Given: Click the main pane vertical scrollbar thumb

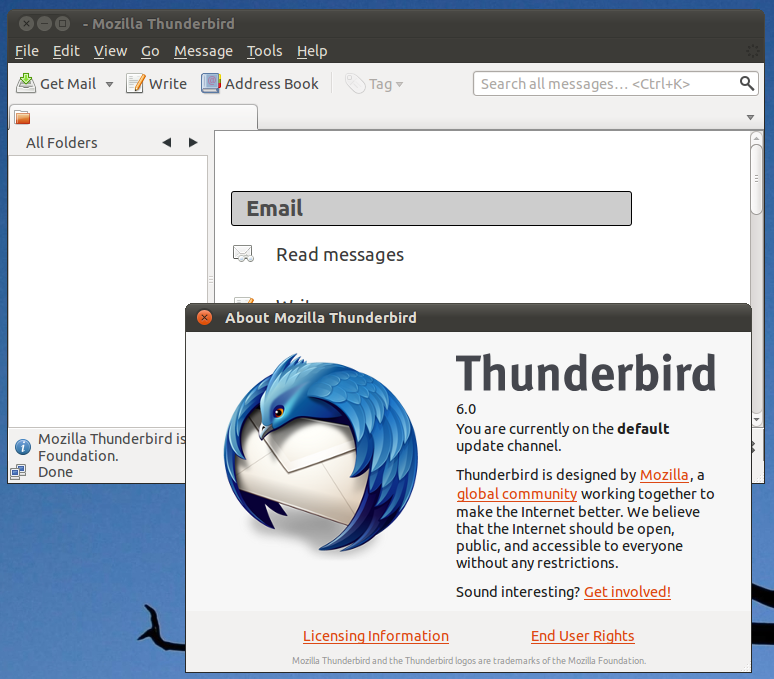Looking at the screenshot, I should [x=756, y=179].
